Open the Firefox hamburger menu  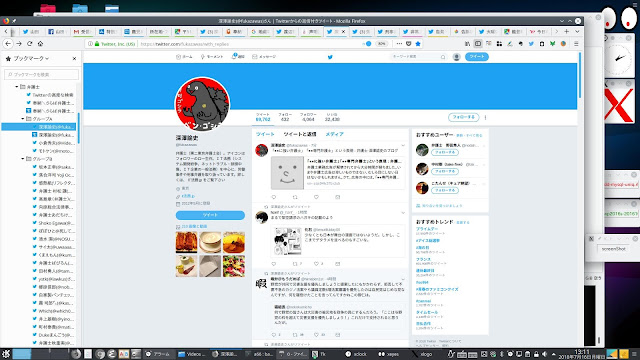pos(576,44)
